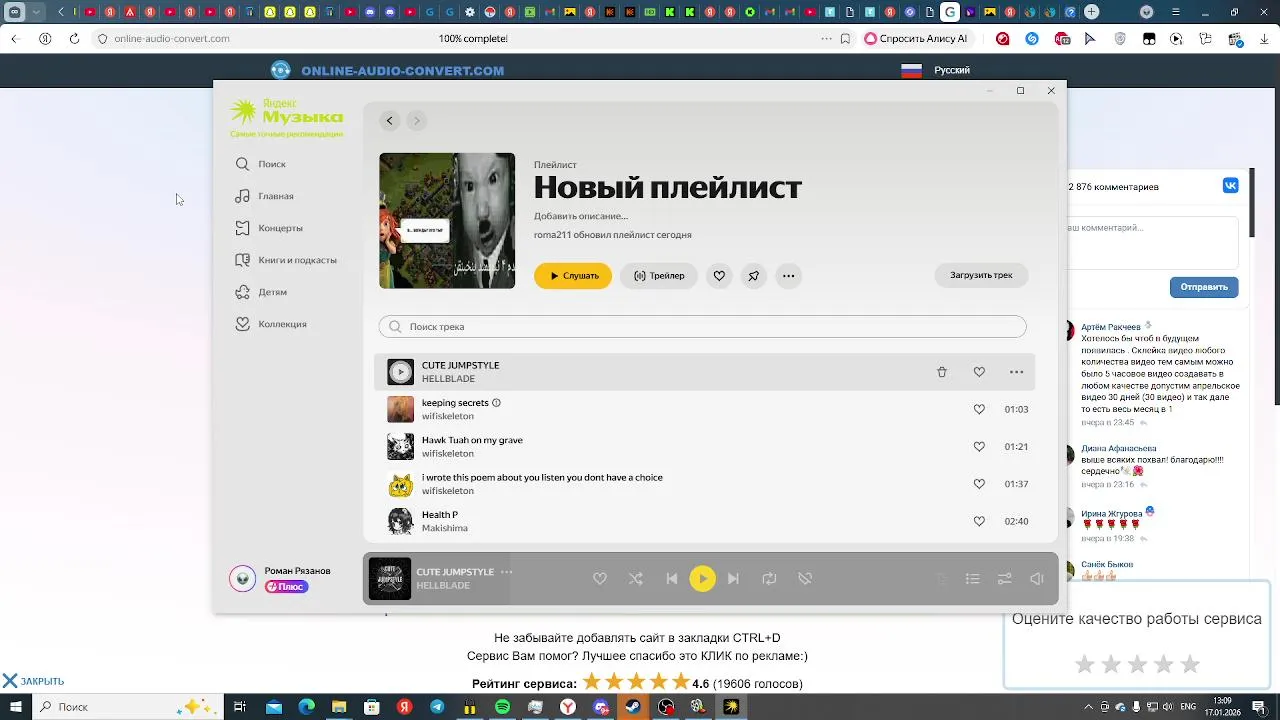Open Microsoft Edge from taskbar
Viewport: 1280px width, 720px height.
coord(307,707)
